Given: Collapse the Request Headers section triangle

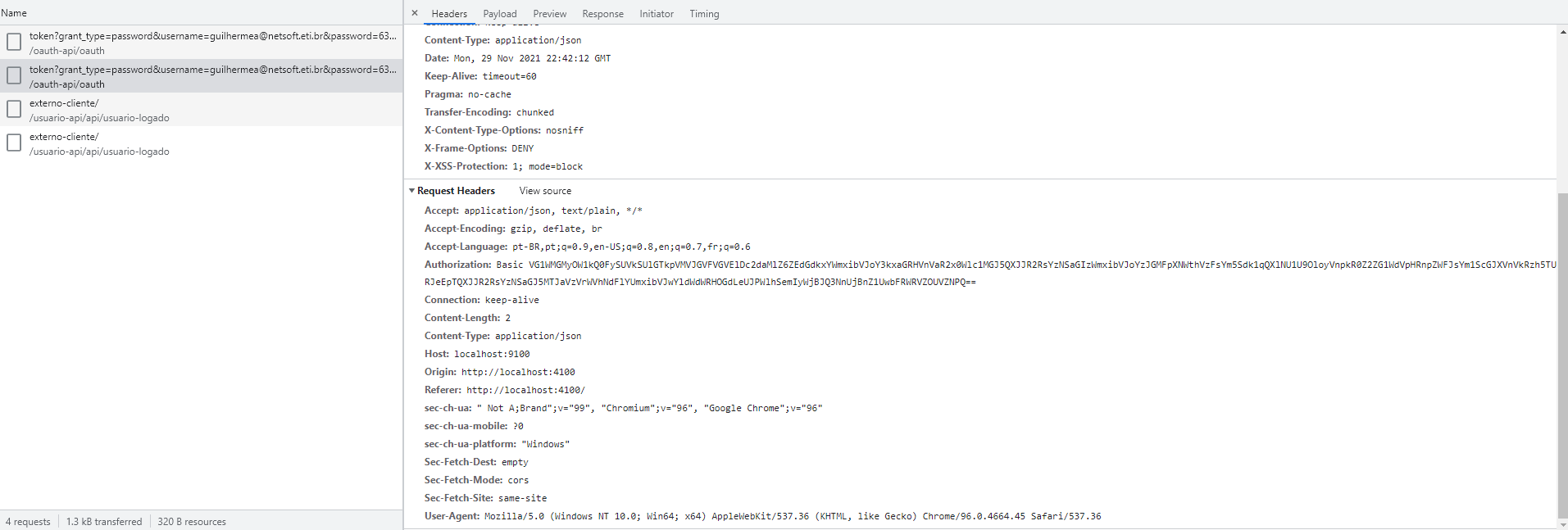Looking at the screenshot, I should pyautogui.click(x=412, y=191).
